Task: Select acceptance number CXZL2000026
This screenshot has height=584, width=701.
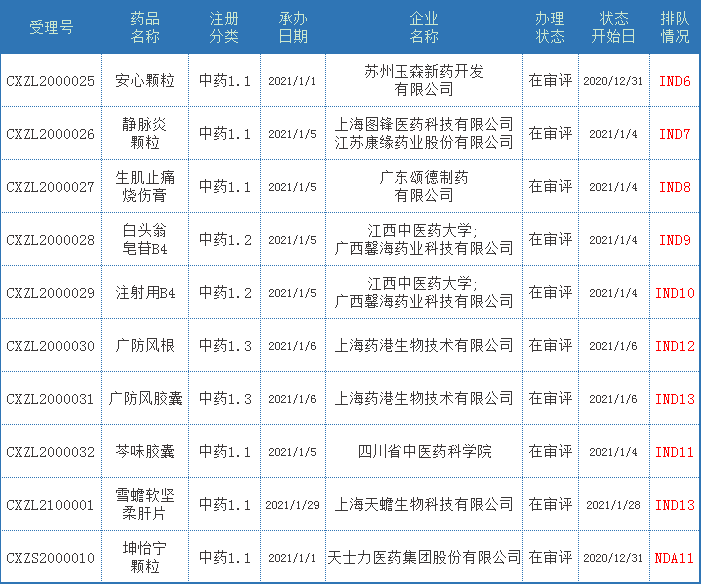Action: coord(51,134)
